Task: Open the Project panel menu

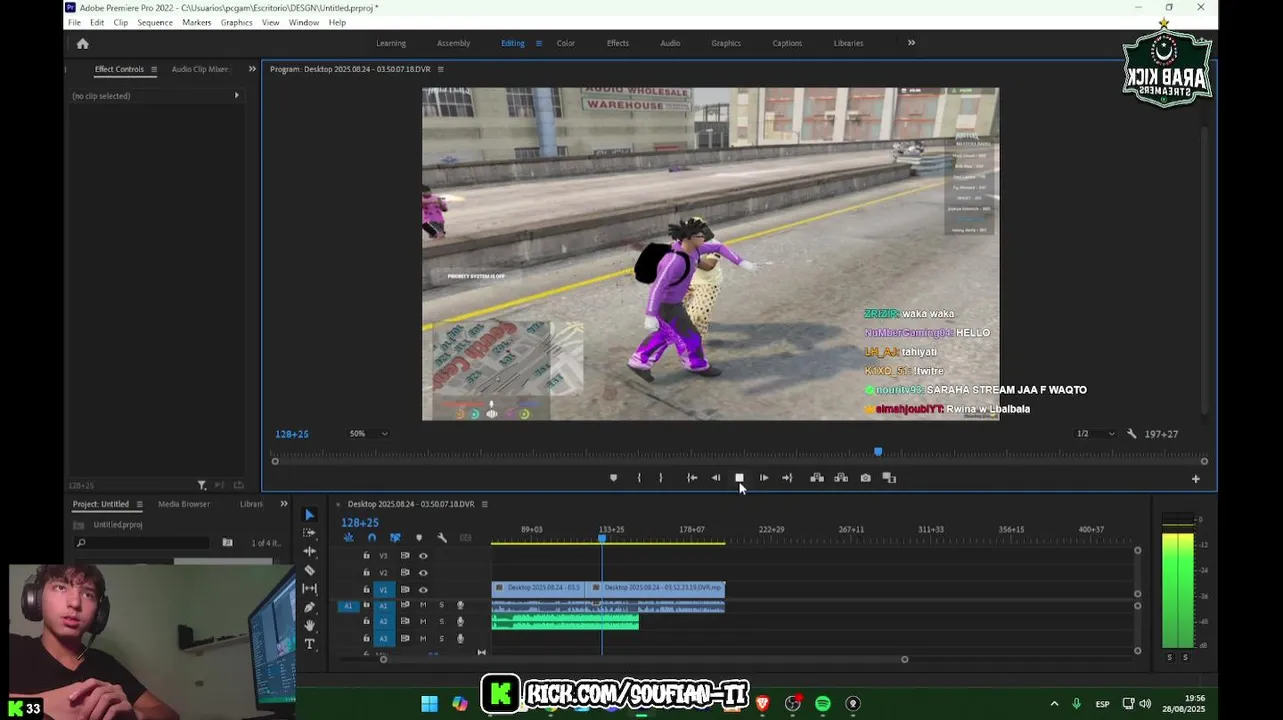Action: coord(139,504)
